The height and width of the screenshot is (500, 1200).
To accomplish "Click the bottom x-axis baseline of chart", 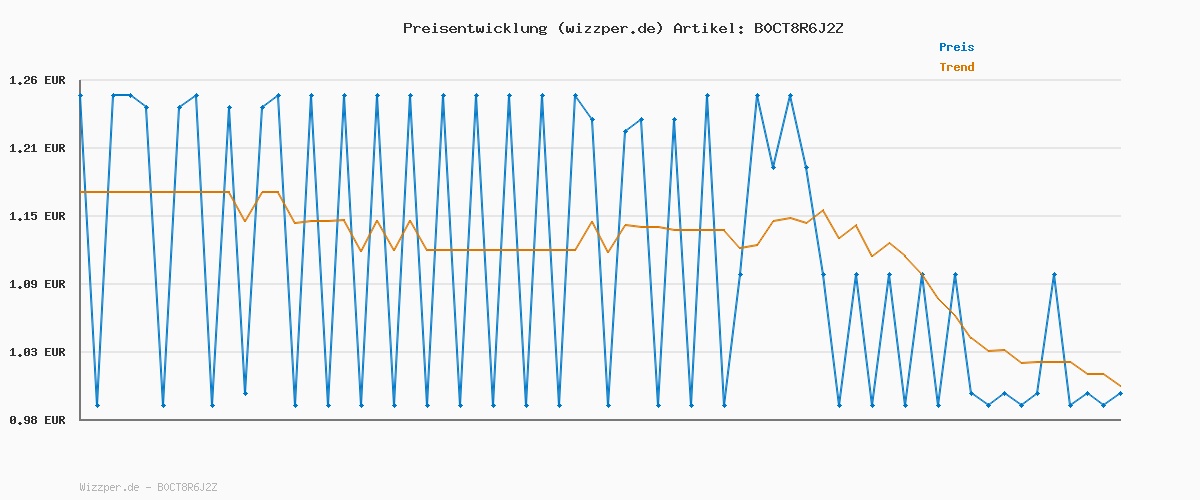I will [x=600, y=420].
